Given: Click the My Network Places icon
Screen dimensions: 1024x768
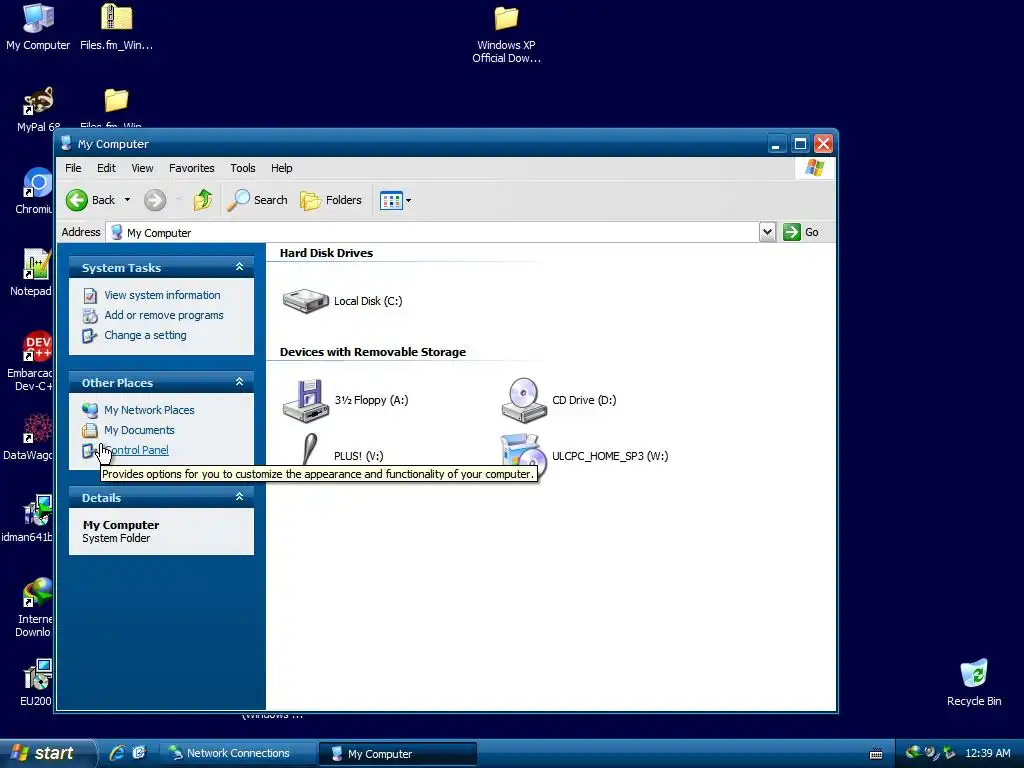Looking at the screenshot, I should pos(89,410).
